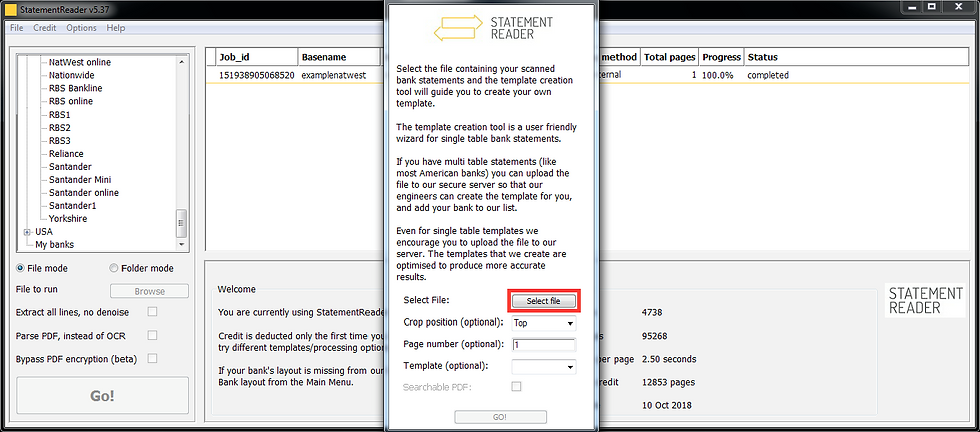The width and height of the screenshot is (980, 432).
Task: Click the bank tree scroll-up arrow
Action: click(181, 61)
